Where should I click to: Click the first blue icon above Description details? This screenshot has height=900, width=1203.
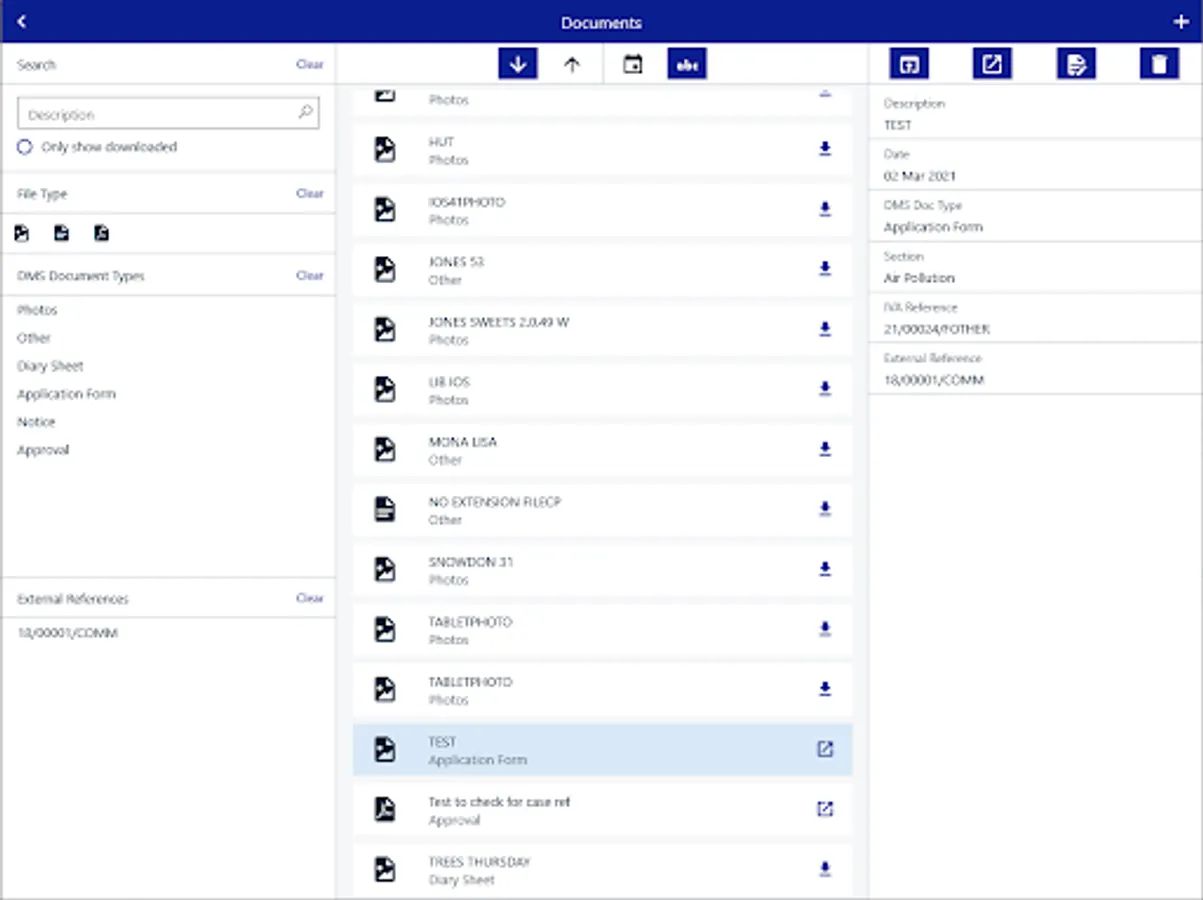(x=908, y=64)
